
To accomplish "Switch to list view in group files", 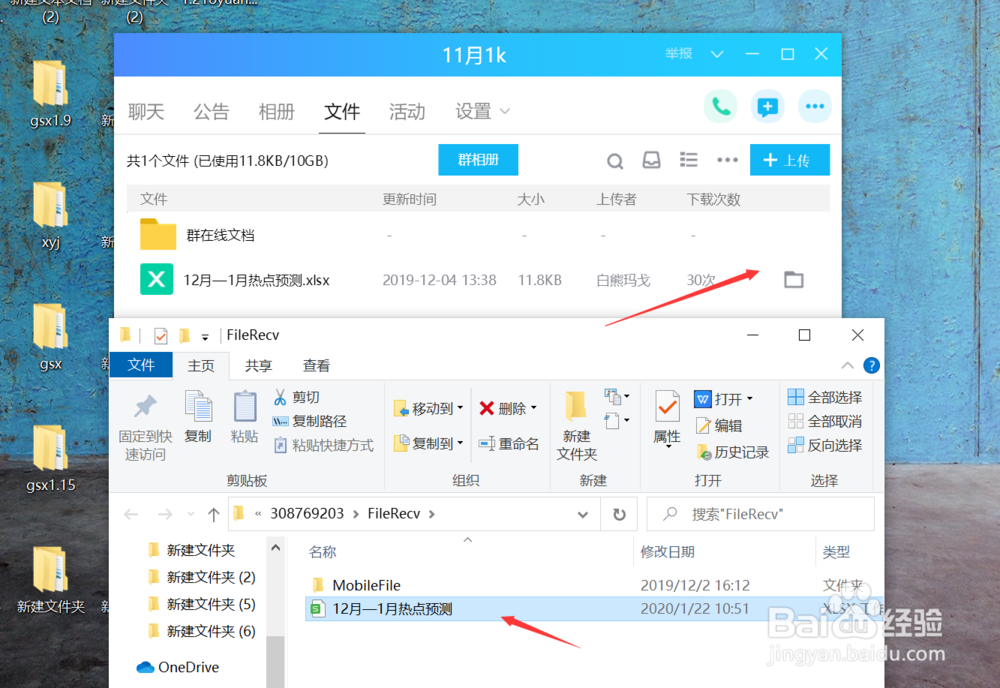I will pos(688,159).
